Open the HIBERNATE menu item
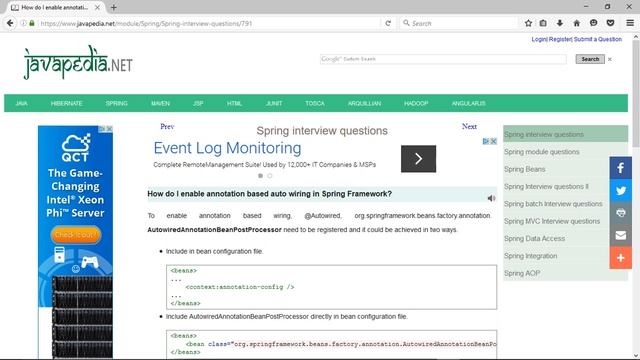 point(67,103)
